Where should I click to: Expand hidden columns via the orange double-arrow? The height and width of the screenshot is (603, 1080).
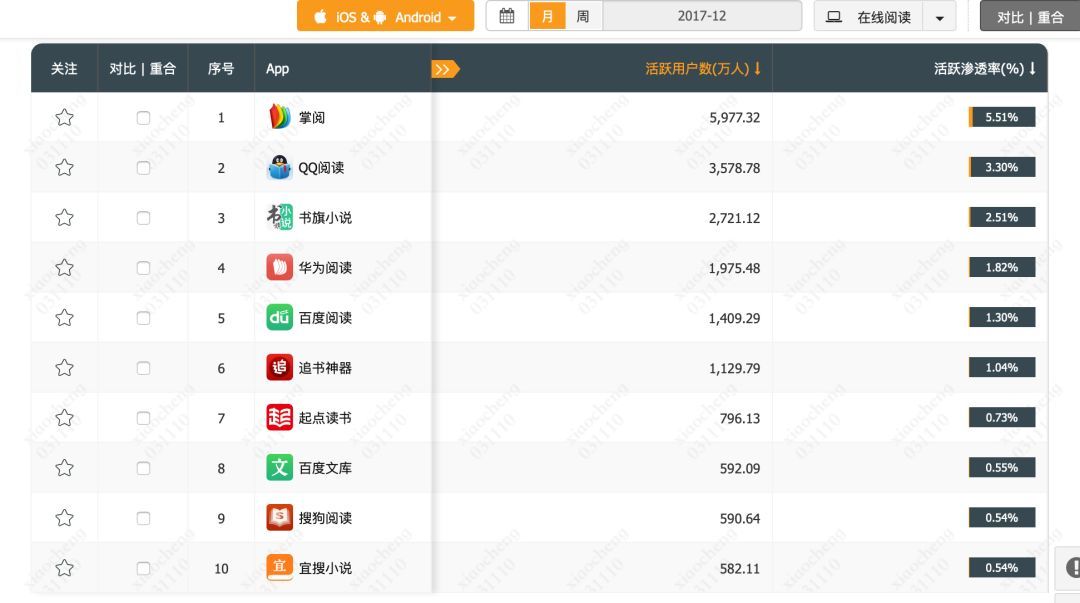[x=444, y=69]
